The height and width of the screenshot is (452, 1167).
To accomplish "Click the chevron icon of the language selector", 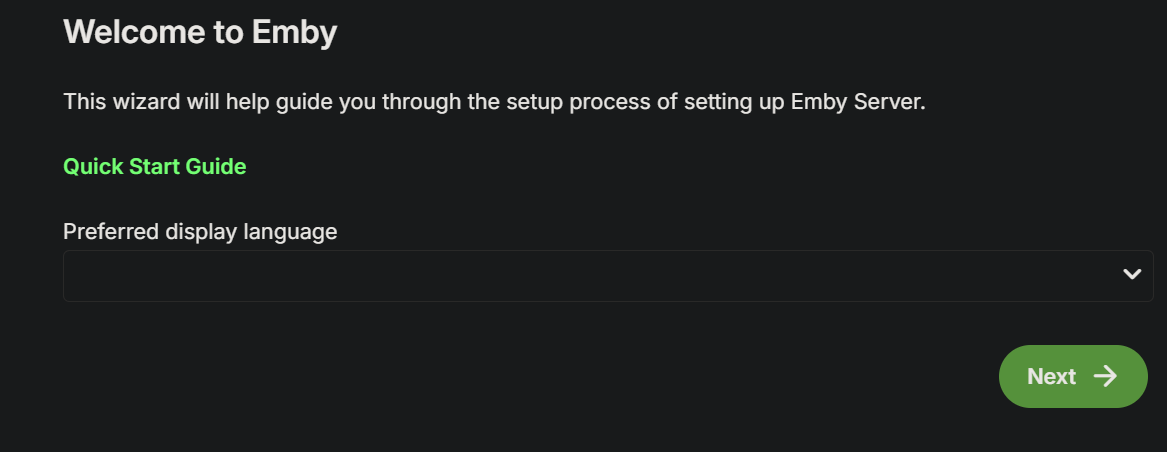I will tap(1132, 275).
